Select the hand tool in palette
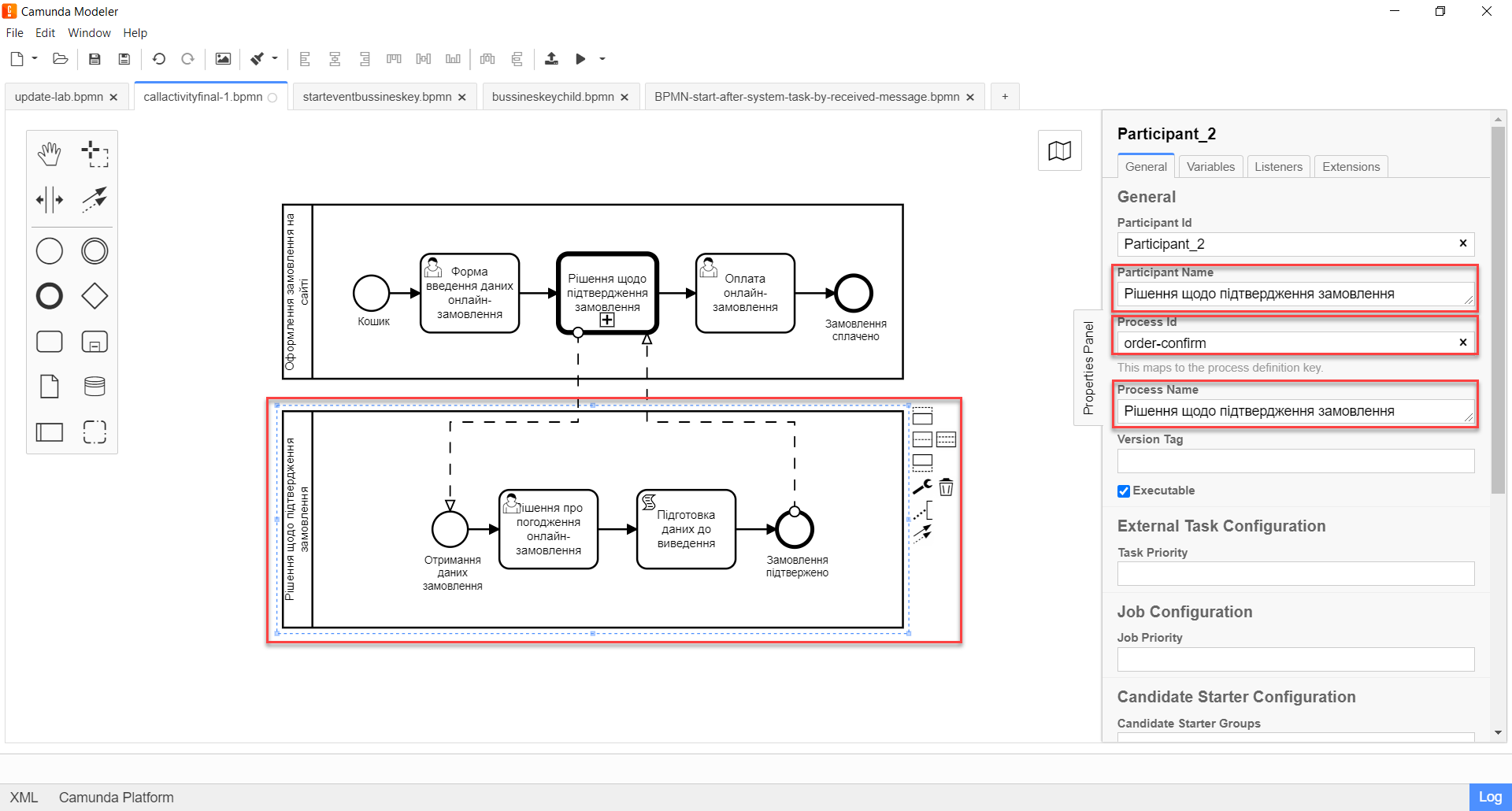The image size is (1512, 811). 49,154
